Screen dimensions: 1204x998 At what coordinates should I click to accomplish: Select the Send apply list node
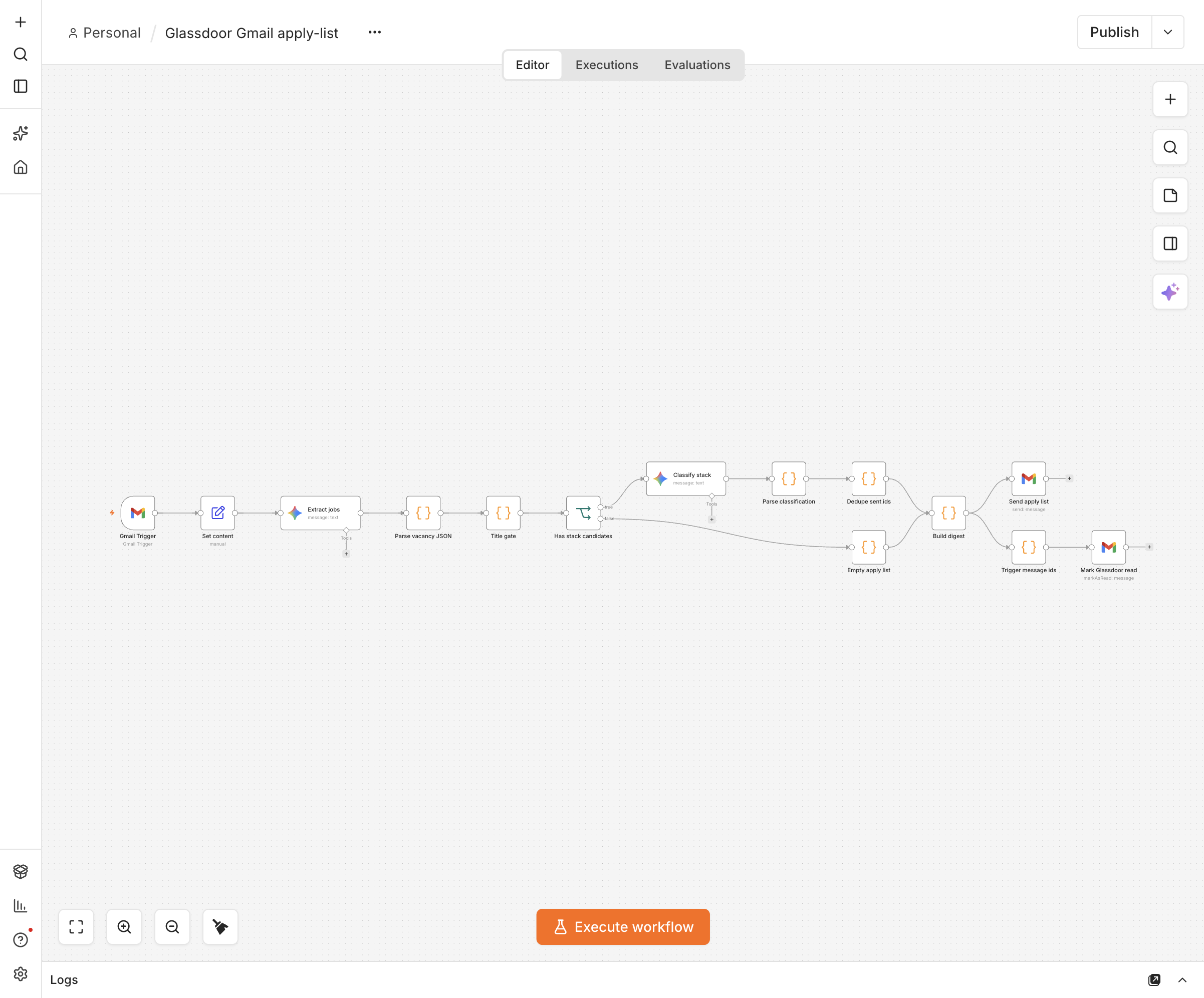click(1029, 478)
